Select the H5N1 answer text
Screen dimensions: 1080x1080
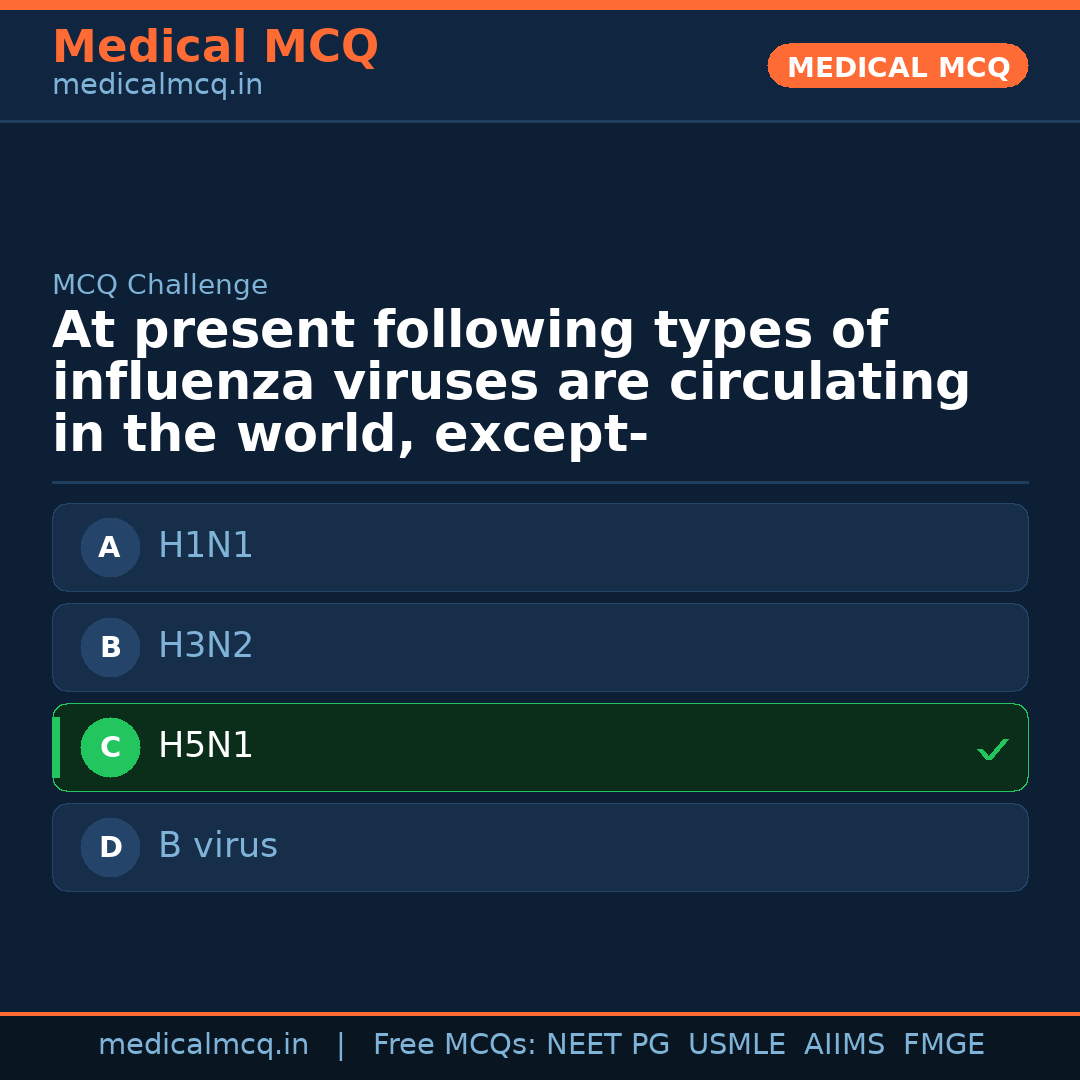[205, 746]
